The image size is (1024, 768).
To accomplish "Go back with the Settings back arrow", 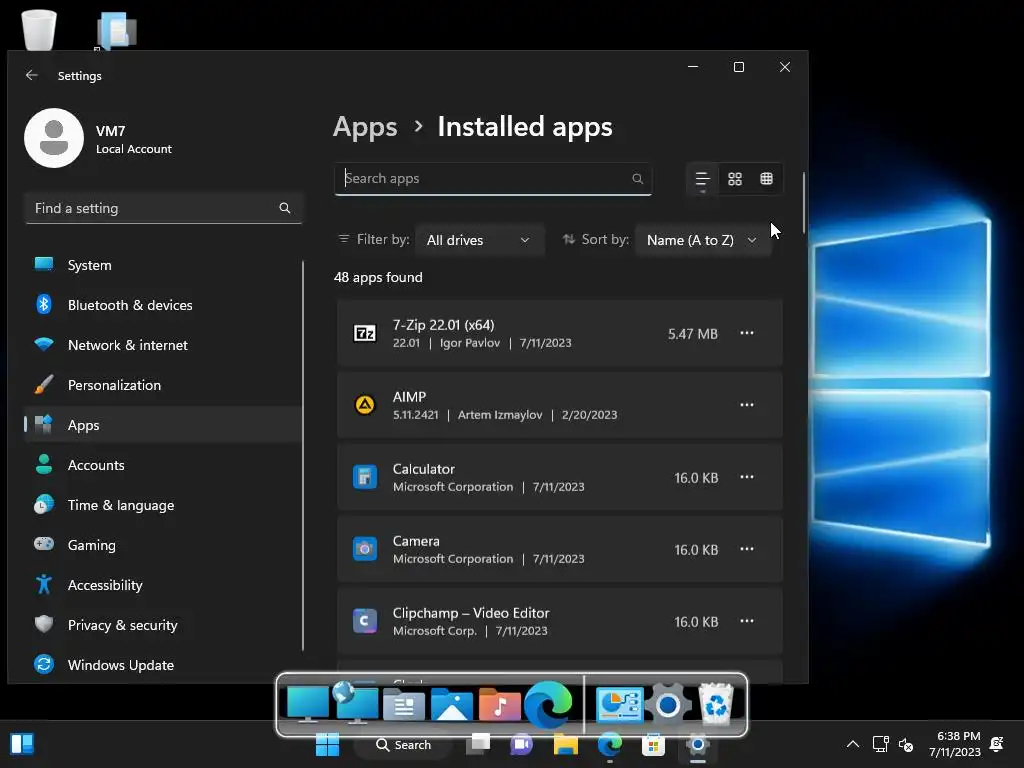I will point(31,75).
